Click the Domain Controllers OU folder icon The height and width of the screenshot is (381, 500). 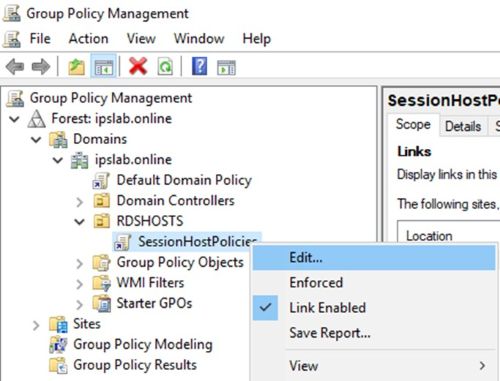point(101,201)
